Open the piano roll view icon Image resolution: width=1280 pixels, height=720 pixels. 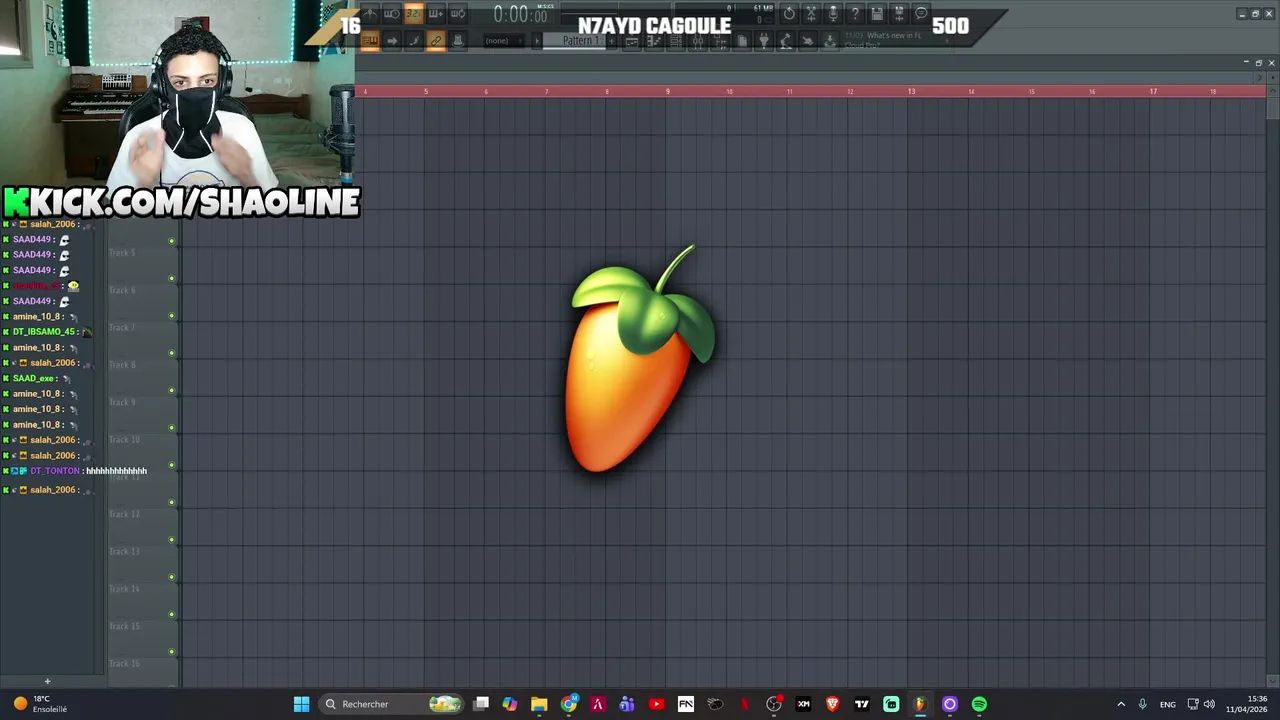coord(654,41)
